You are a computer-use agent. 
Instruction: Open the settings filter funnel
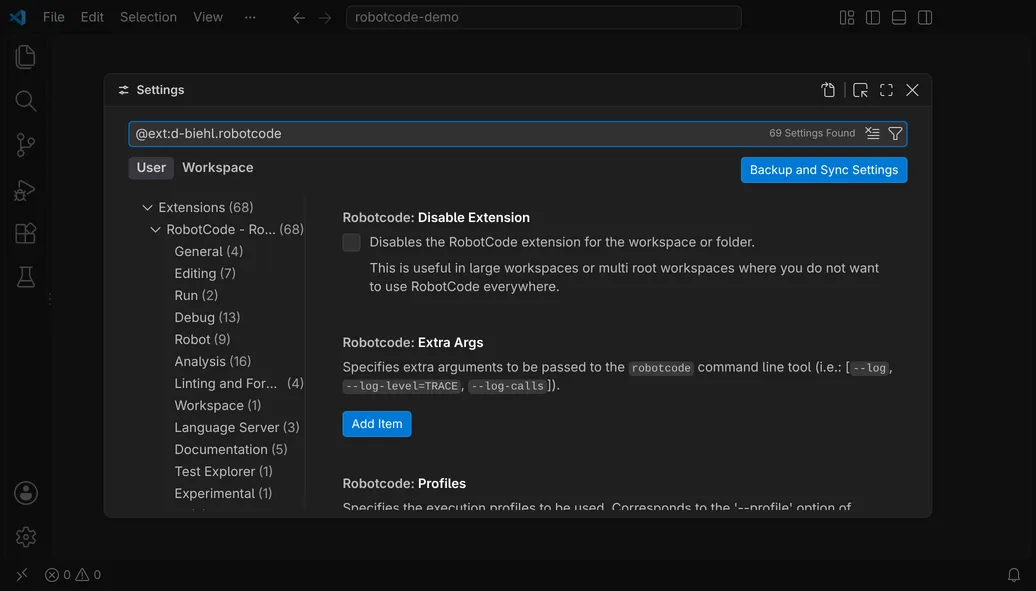coord(895,134)
